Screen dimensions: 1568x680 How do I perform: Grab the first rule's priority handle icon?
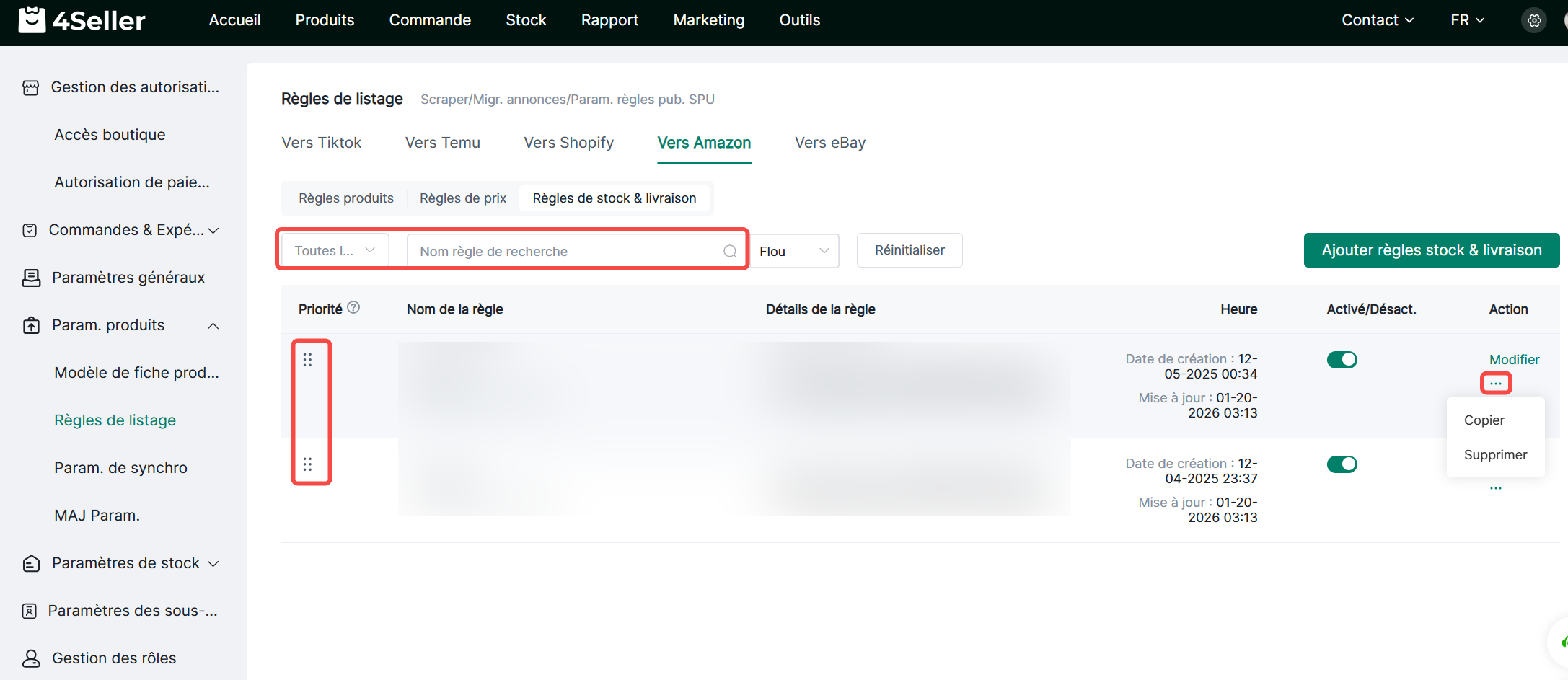click(307, 360)
